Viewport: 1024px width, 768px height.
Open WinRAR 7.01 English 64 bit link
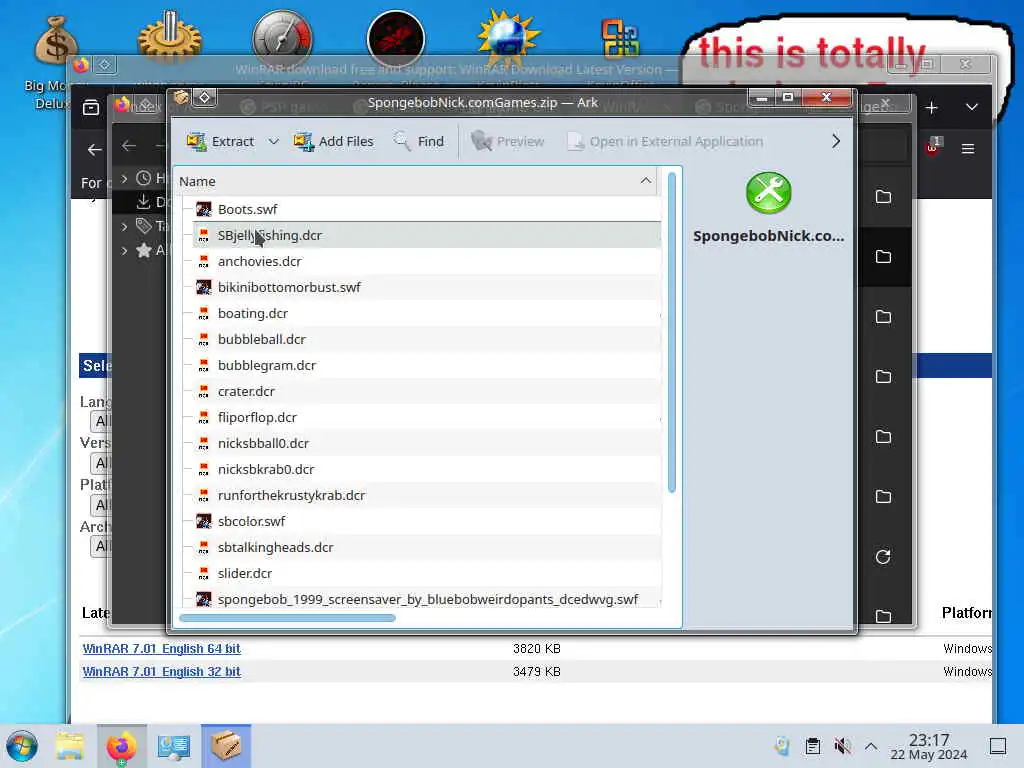click(x=161, y=648)
